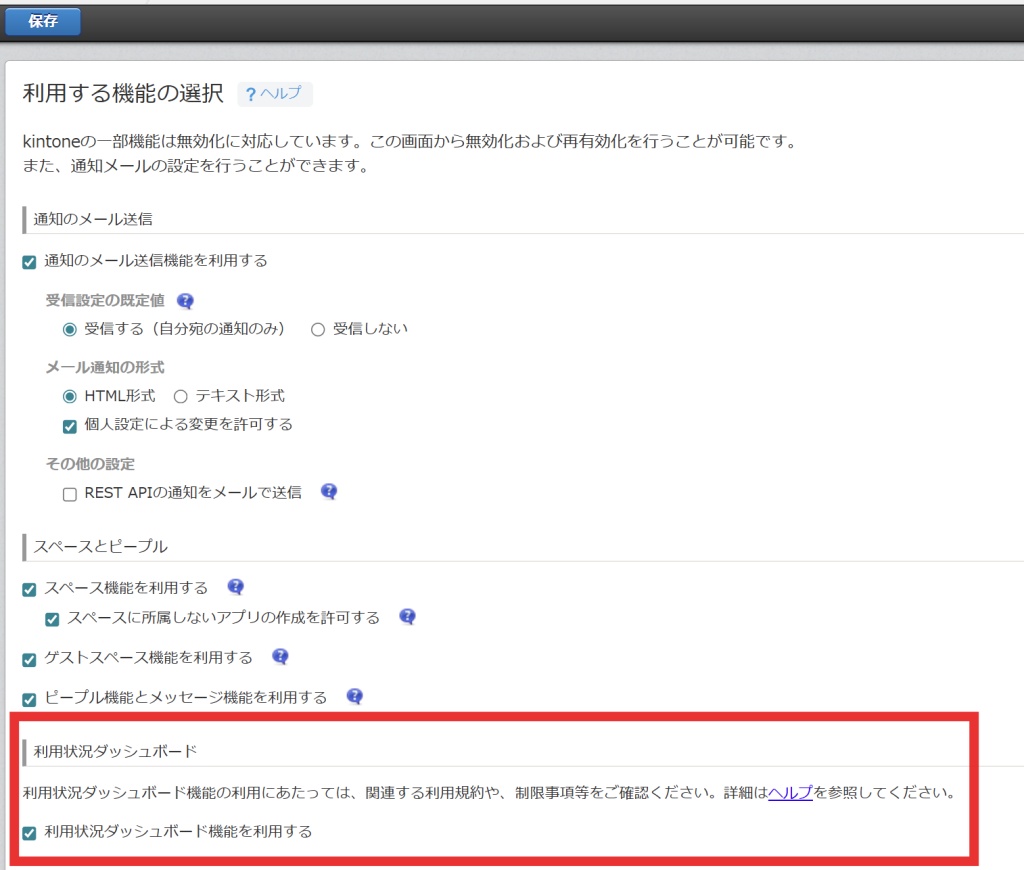Select 受信する（自分宛の通知のみ） radio button
The width and height of the screenshot is (1024, 870).
(x=69, y=329)
